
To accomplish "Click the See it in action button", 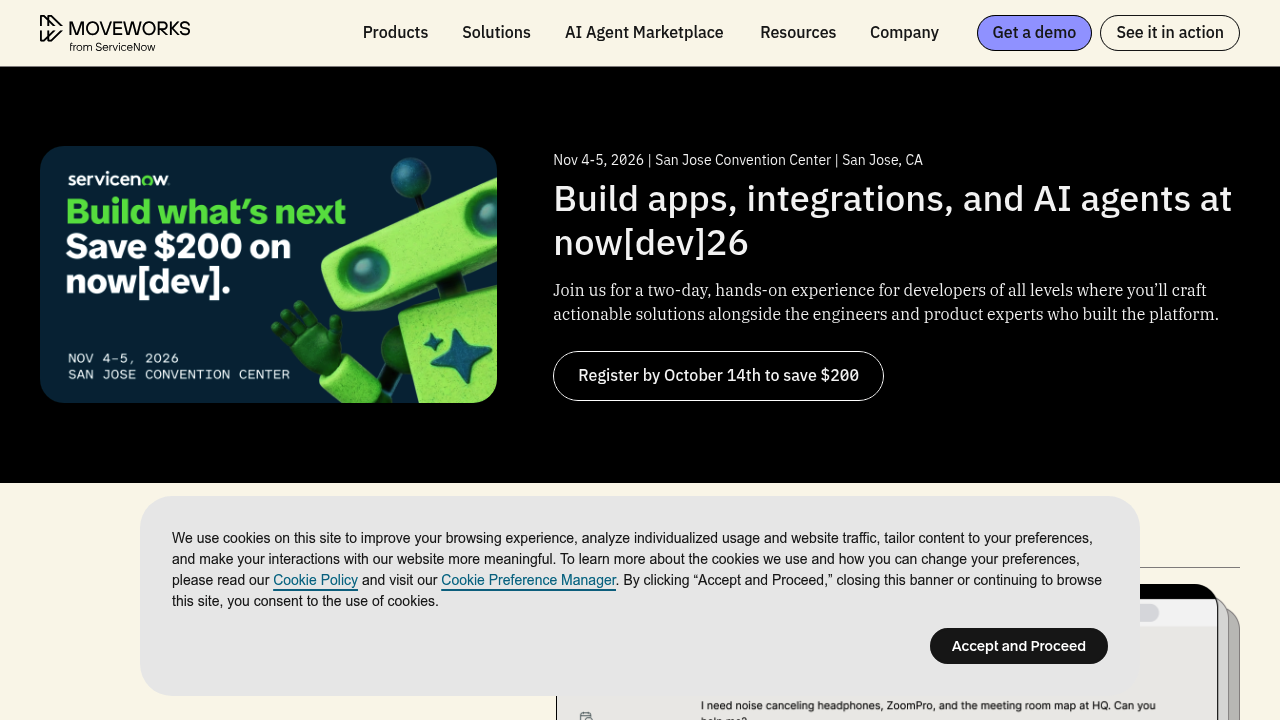I will click(1170, 33).
